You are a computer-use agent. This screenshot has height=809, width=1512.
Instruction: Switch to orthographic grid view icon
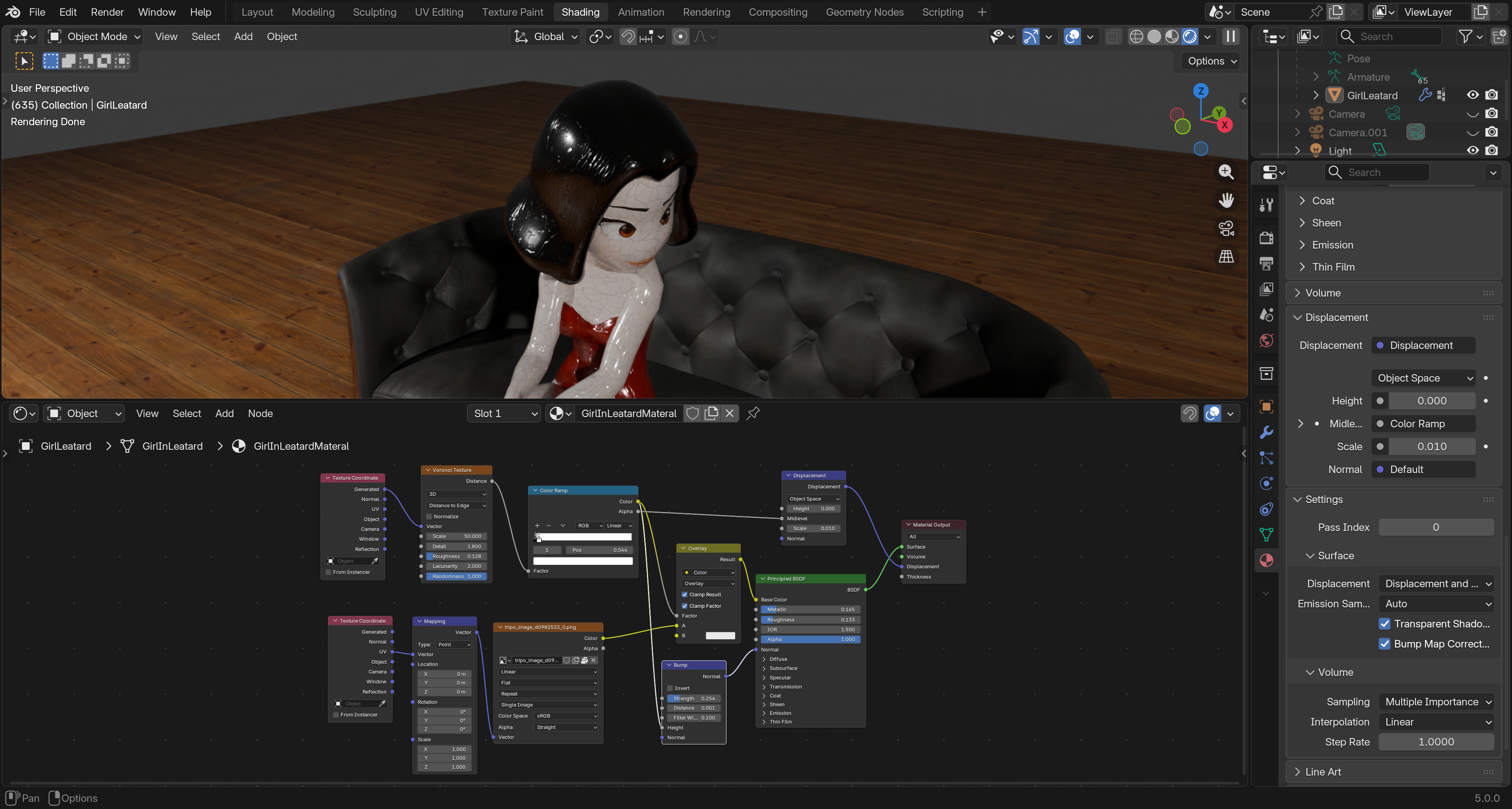point(1226,256)
